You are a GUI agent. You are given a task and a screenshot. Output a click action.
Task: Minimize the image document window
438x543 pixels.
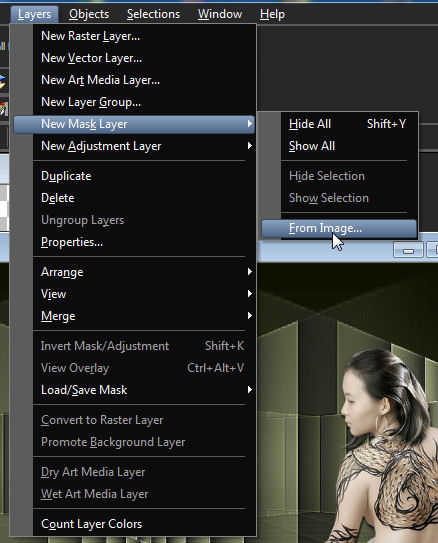click(x=408, y=250)
